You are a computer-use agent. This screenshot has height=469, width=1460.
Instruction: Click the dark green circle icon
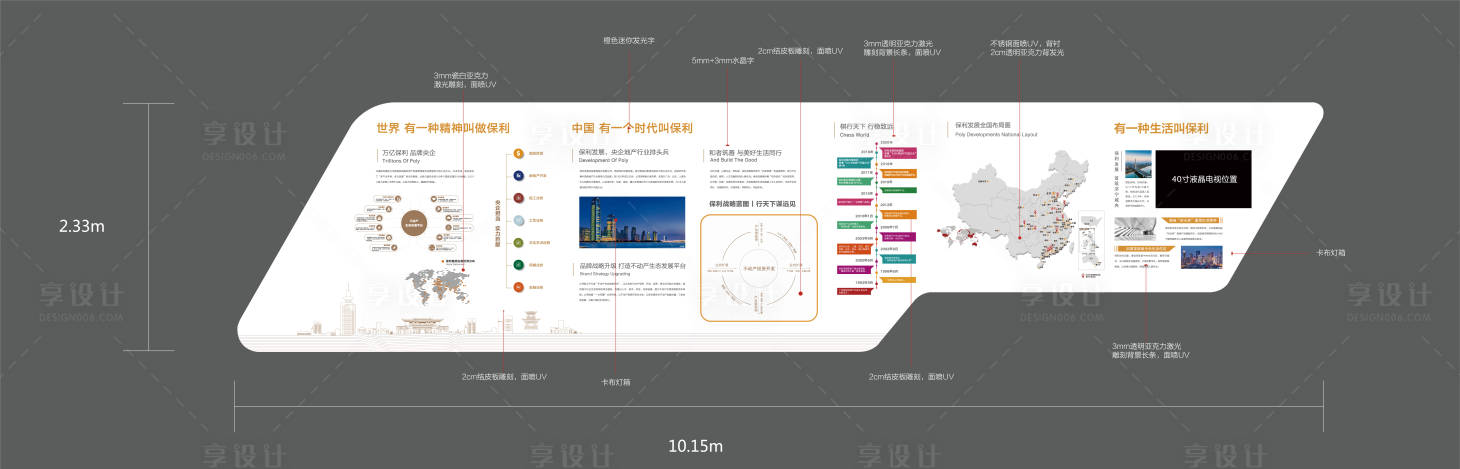click(518, 265)
